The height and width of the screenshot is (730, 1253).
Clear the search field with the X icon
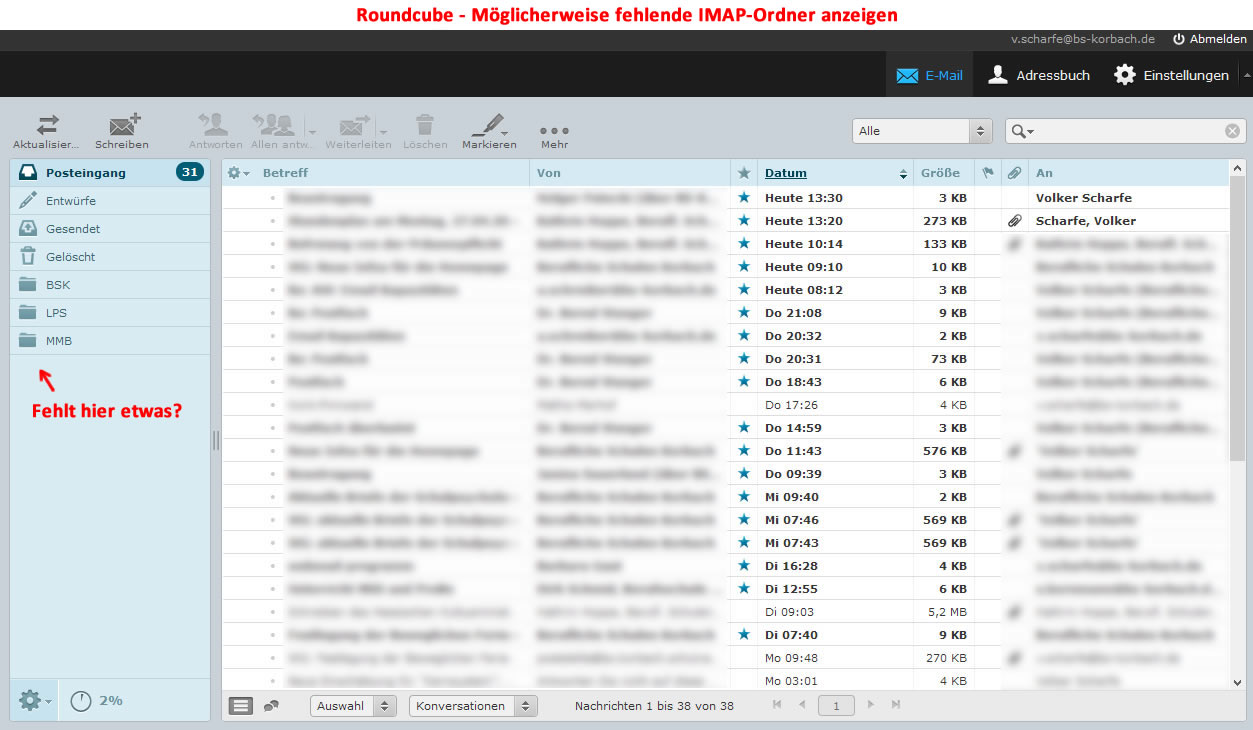pyautogui.click(x=1232, y=131)
